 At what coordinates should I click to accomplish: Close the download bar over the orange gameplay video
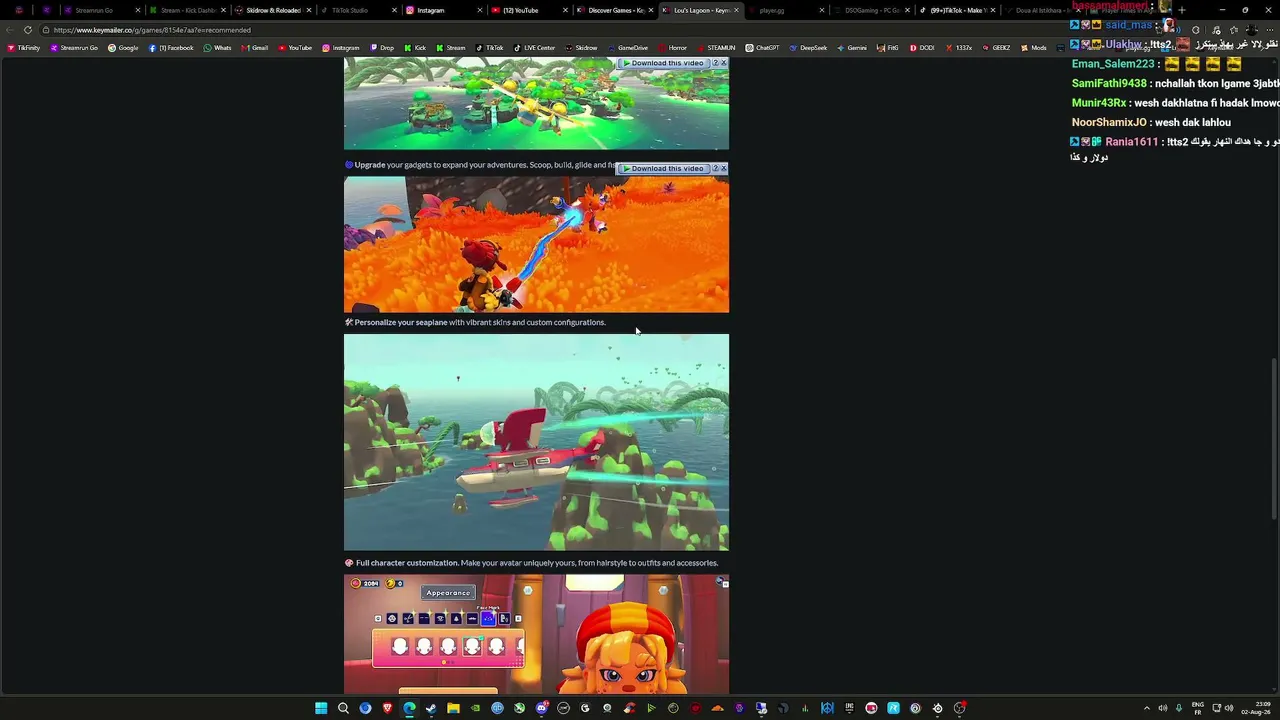723,168
